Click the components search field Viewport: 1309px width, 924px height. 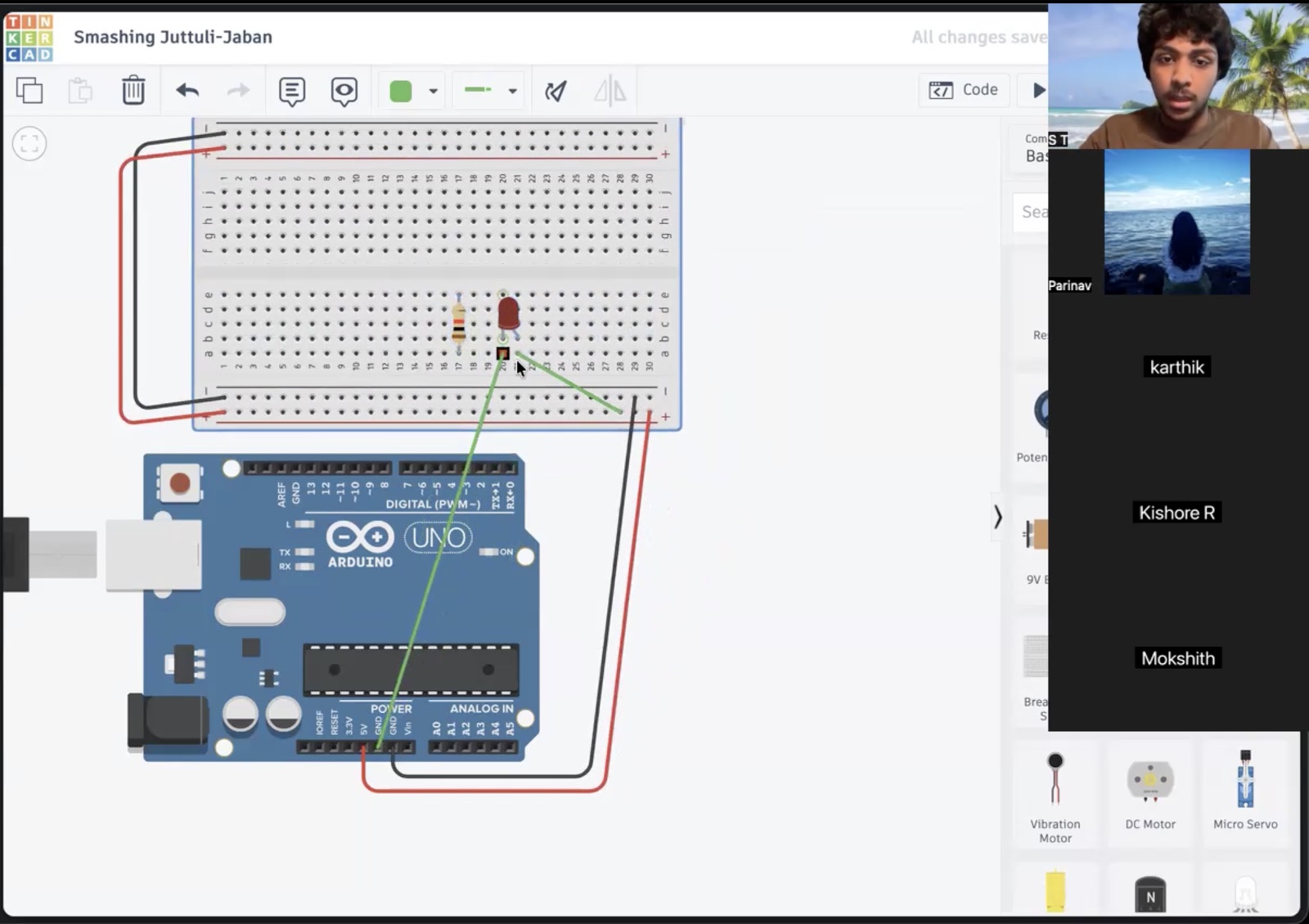(x=1031, y=212)
